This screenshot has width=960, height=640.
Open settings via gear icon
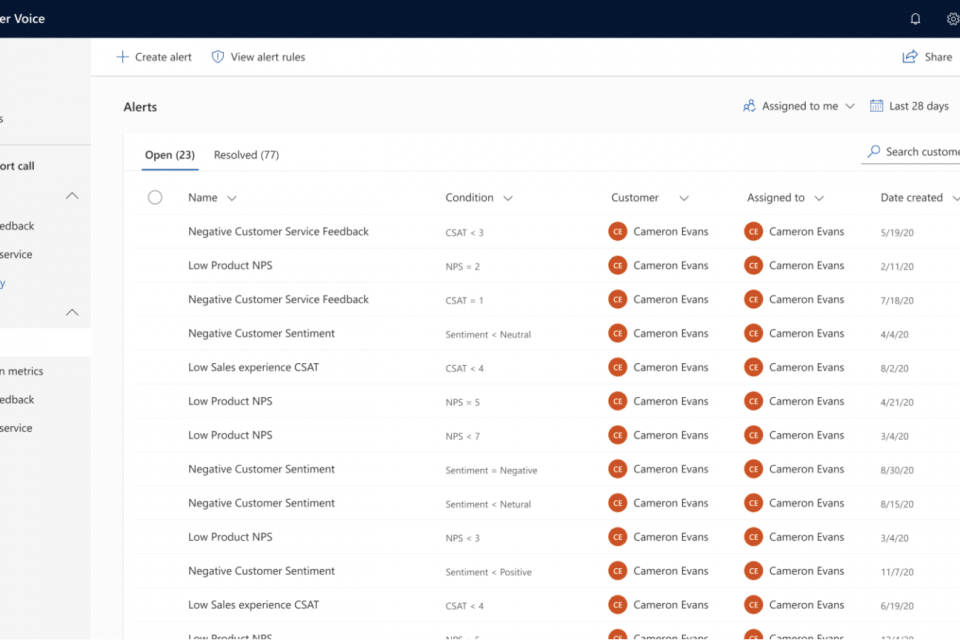[x=952, y=19]
